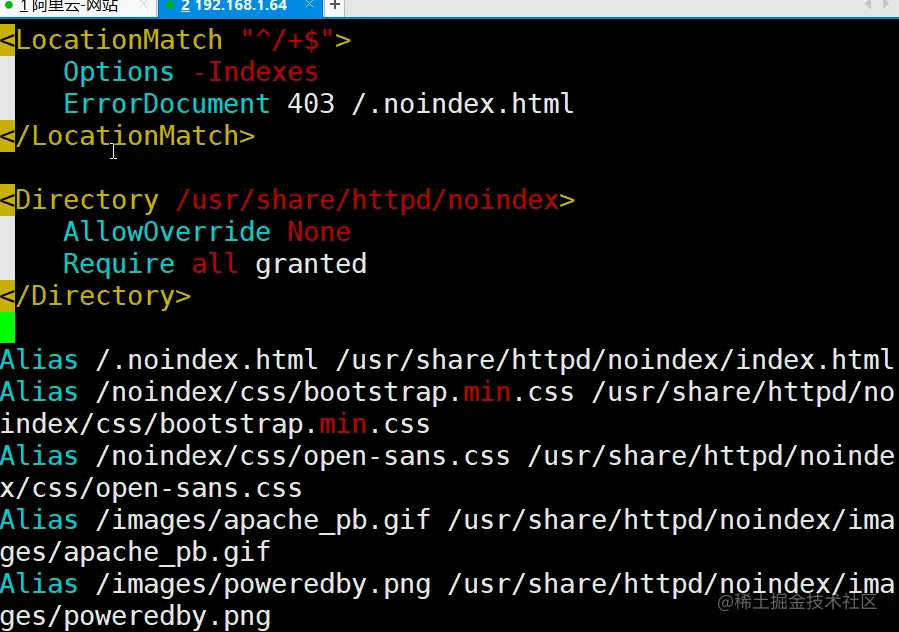Click the scroll tabs right arrow
The image size is (899, 632).
886,5
